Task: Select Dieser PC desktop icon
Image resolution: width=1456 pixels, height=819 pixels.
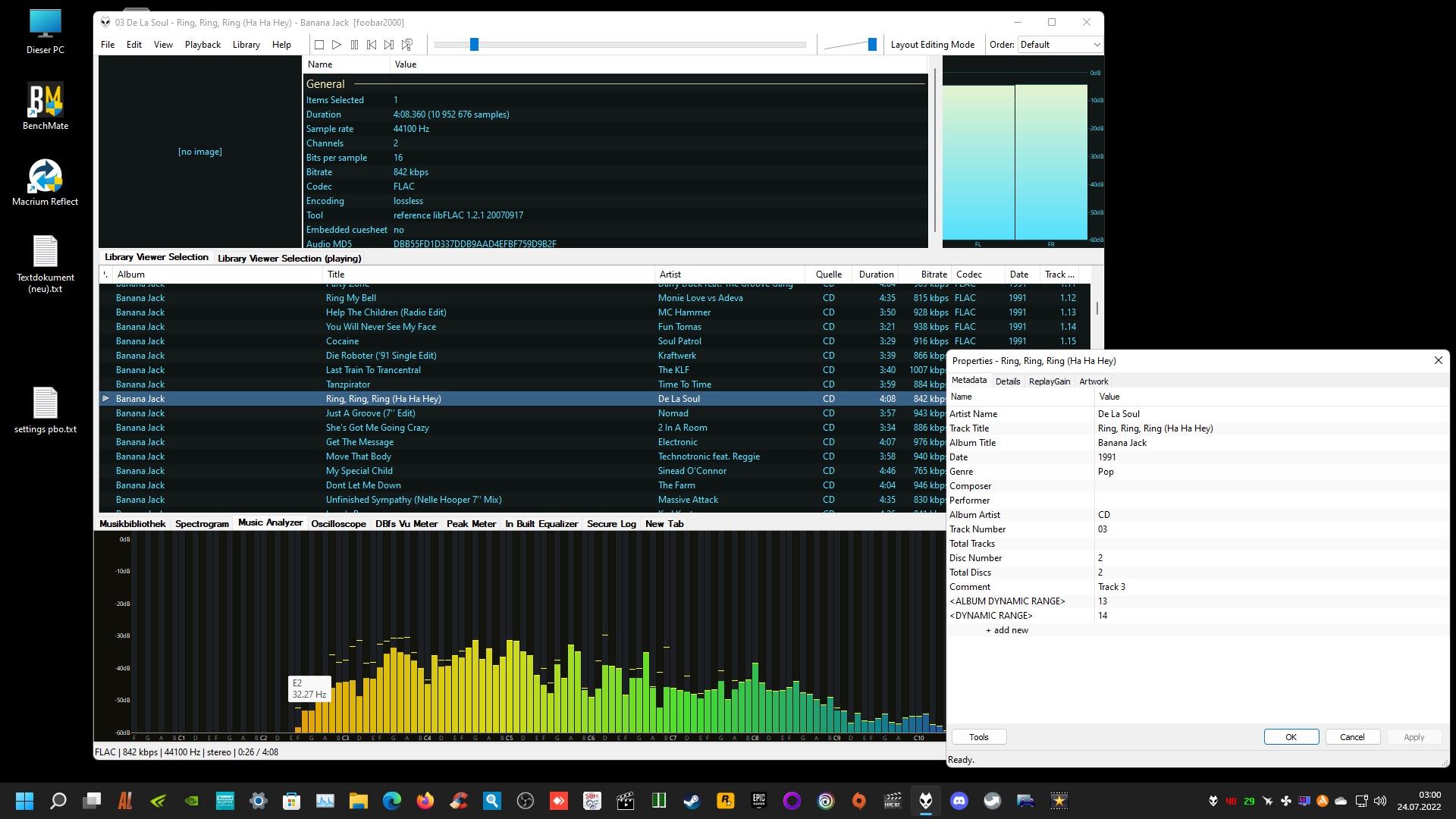Action: tap(45, 32)
